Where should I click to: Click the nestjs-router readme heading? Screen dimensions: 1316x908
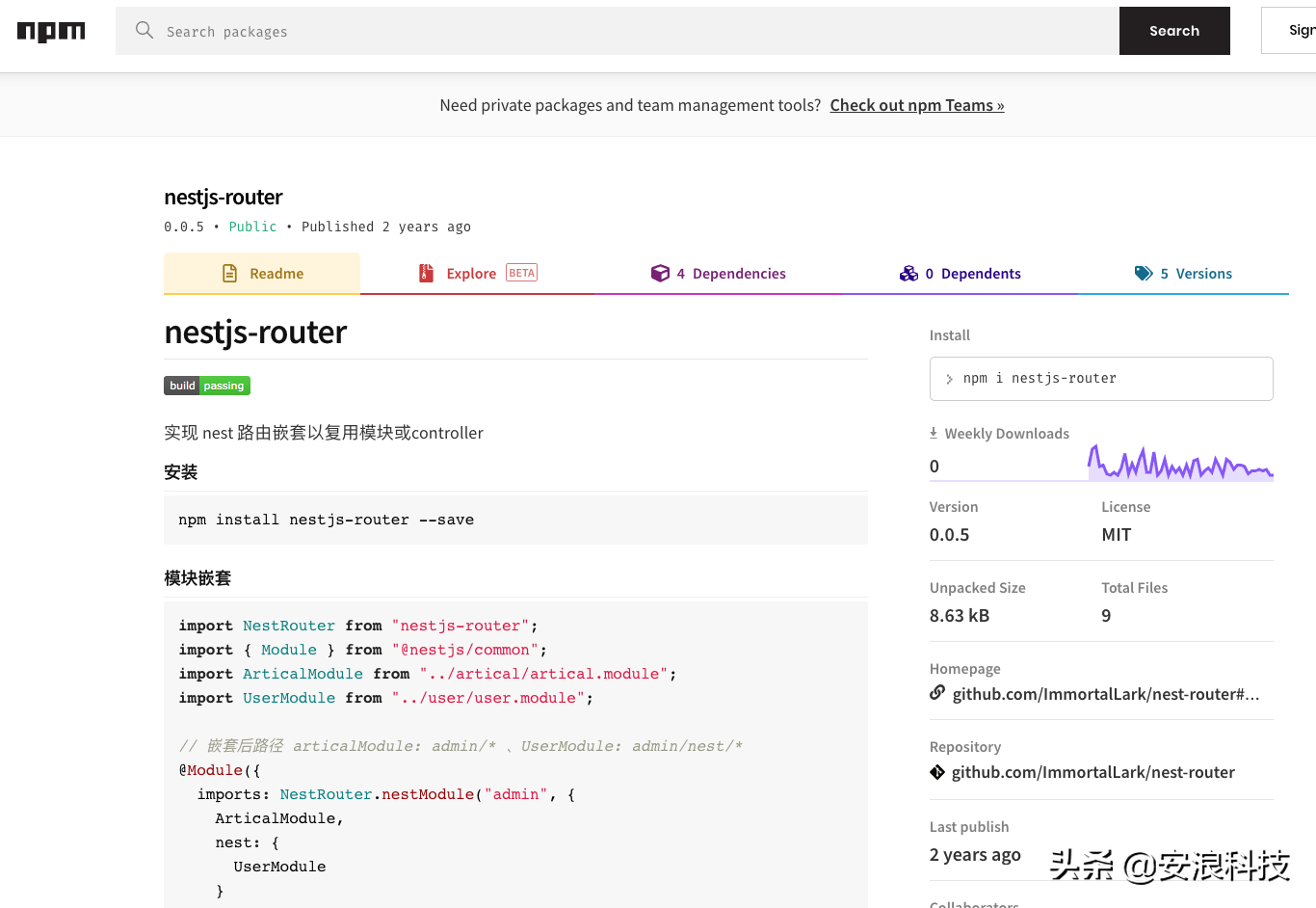coord(255,332)
